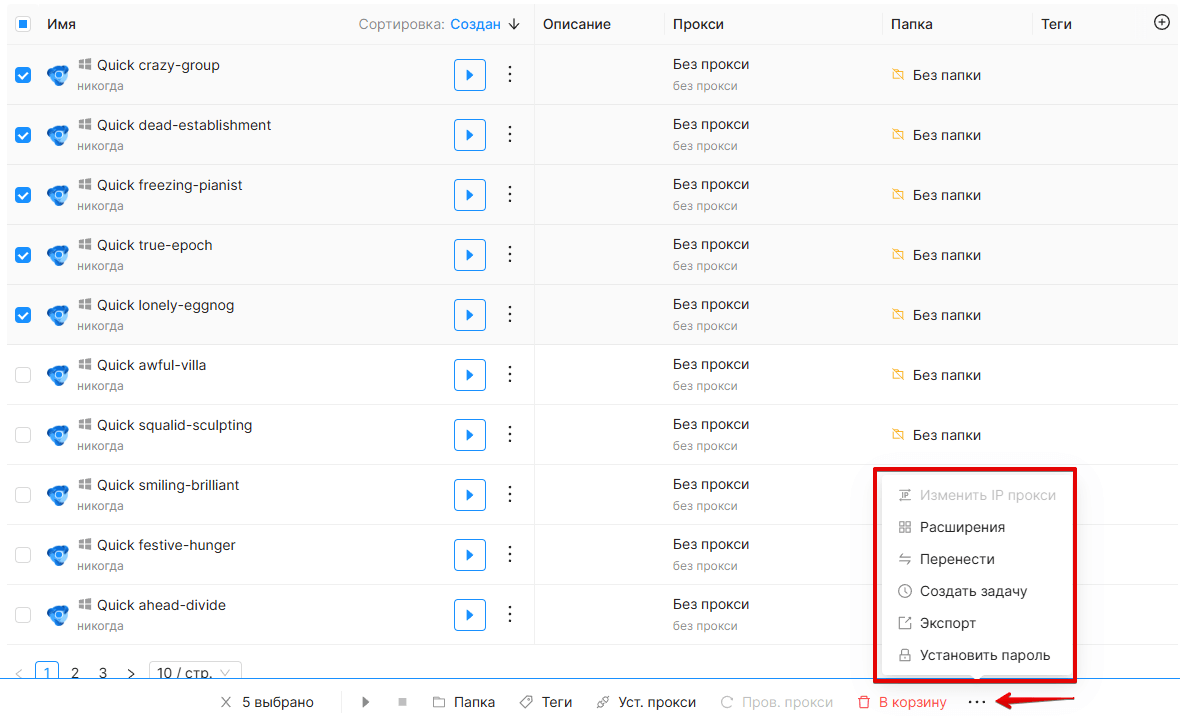The image size is (1180, 721).
Task: Open more options for Quick ahead-divide
Action: (509, 614)
